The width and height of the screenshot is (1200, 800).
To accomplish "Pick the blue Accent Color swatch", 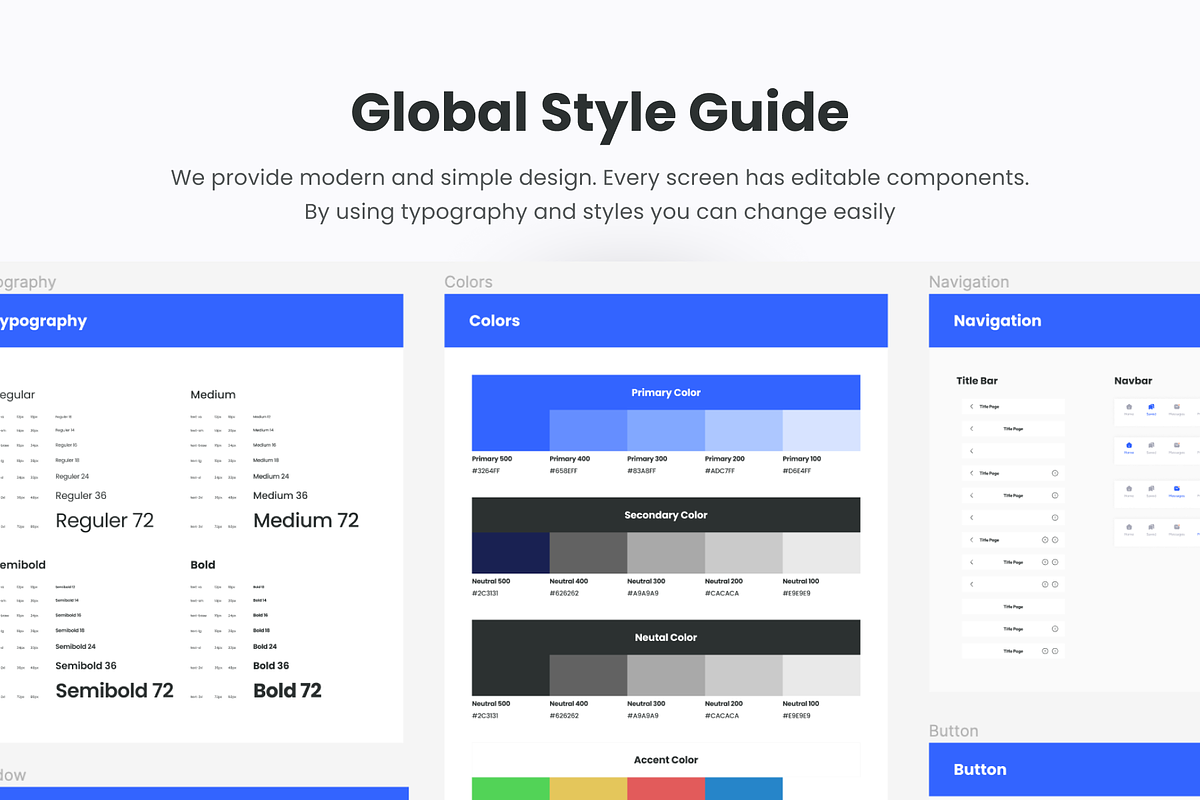I will [x=744, y=788].
